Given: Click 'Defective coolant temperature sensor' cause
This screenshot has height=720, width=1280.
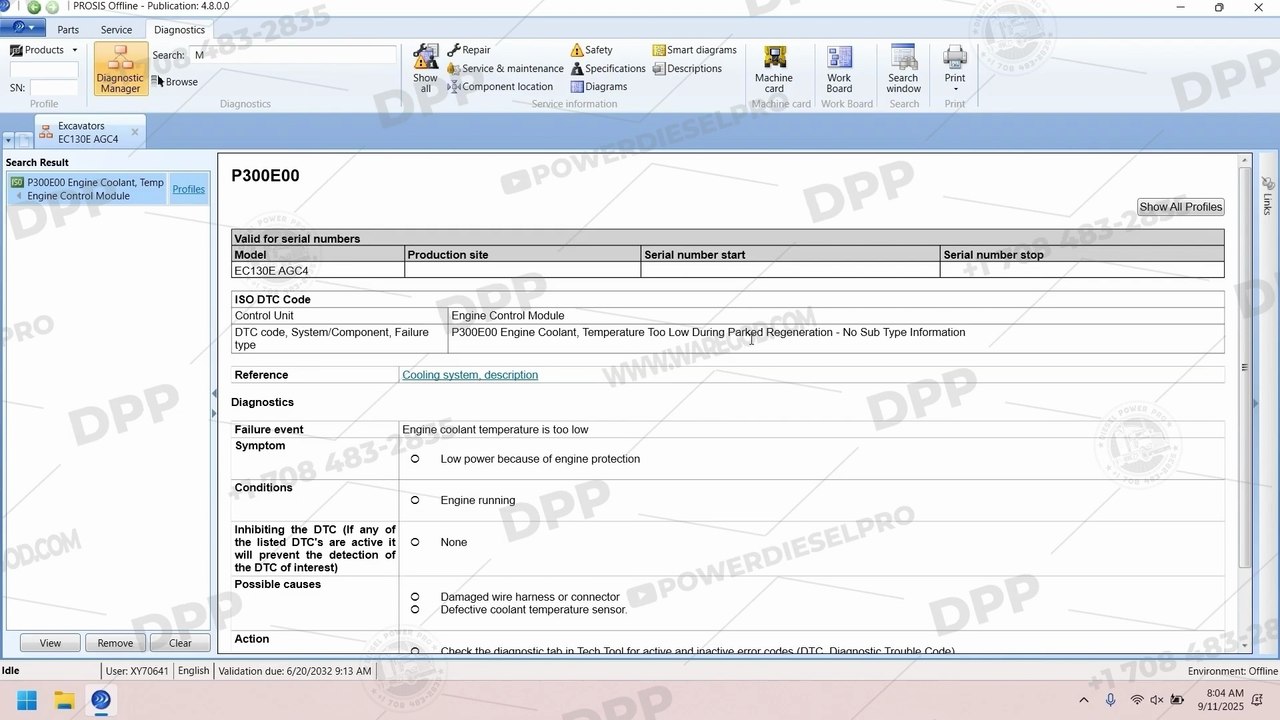Looking at the screenshot, I should click(533, 610).
